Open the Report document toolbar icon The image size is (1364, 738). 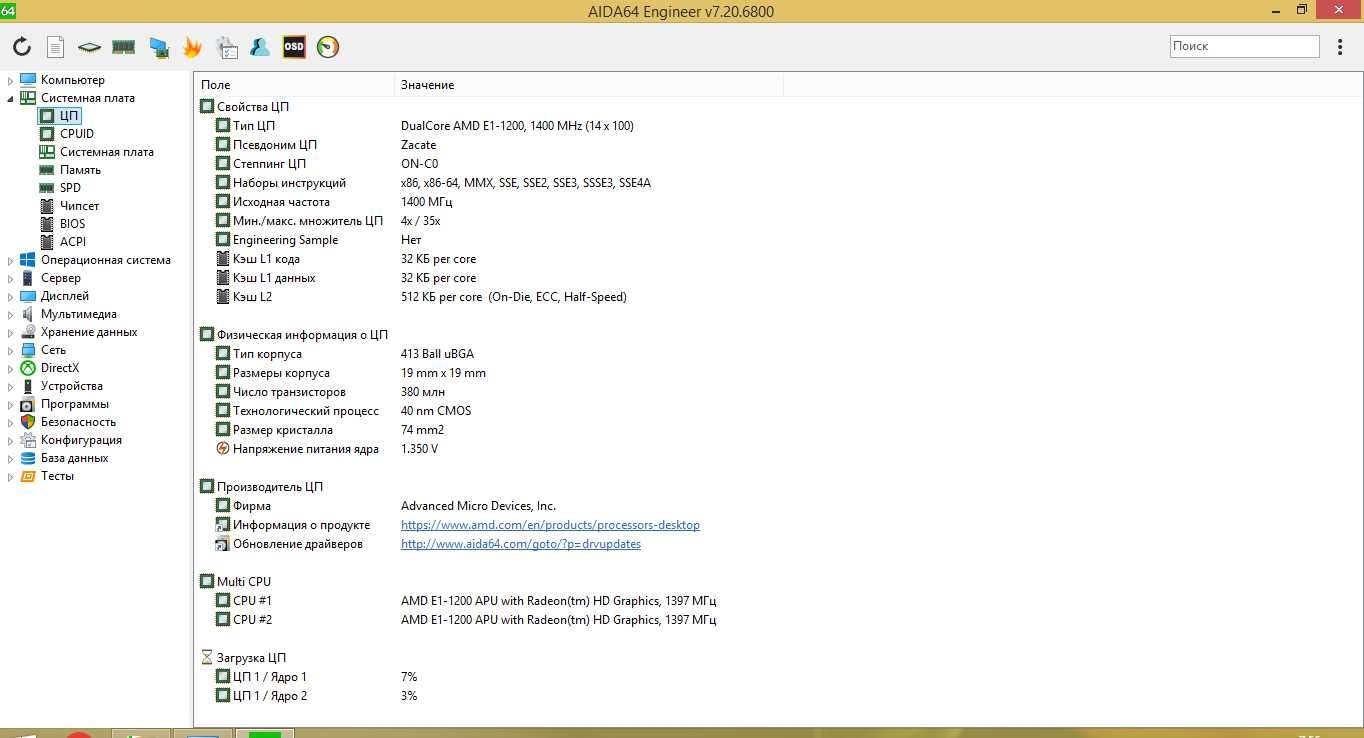[x=56, y=47]
